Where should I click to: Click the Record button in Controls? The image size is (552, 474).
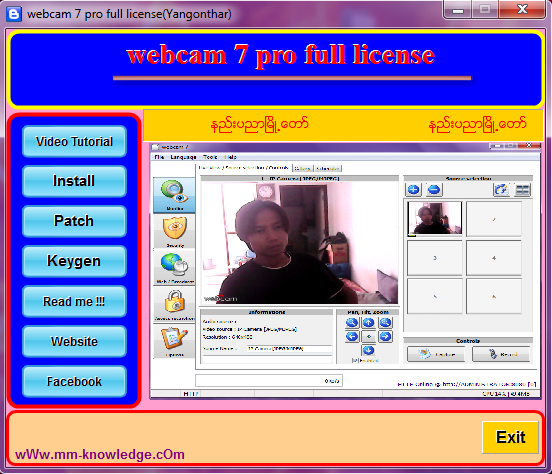[501, 354]
